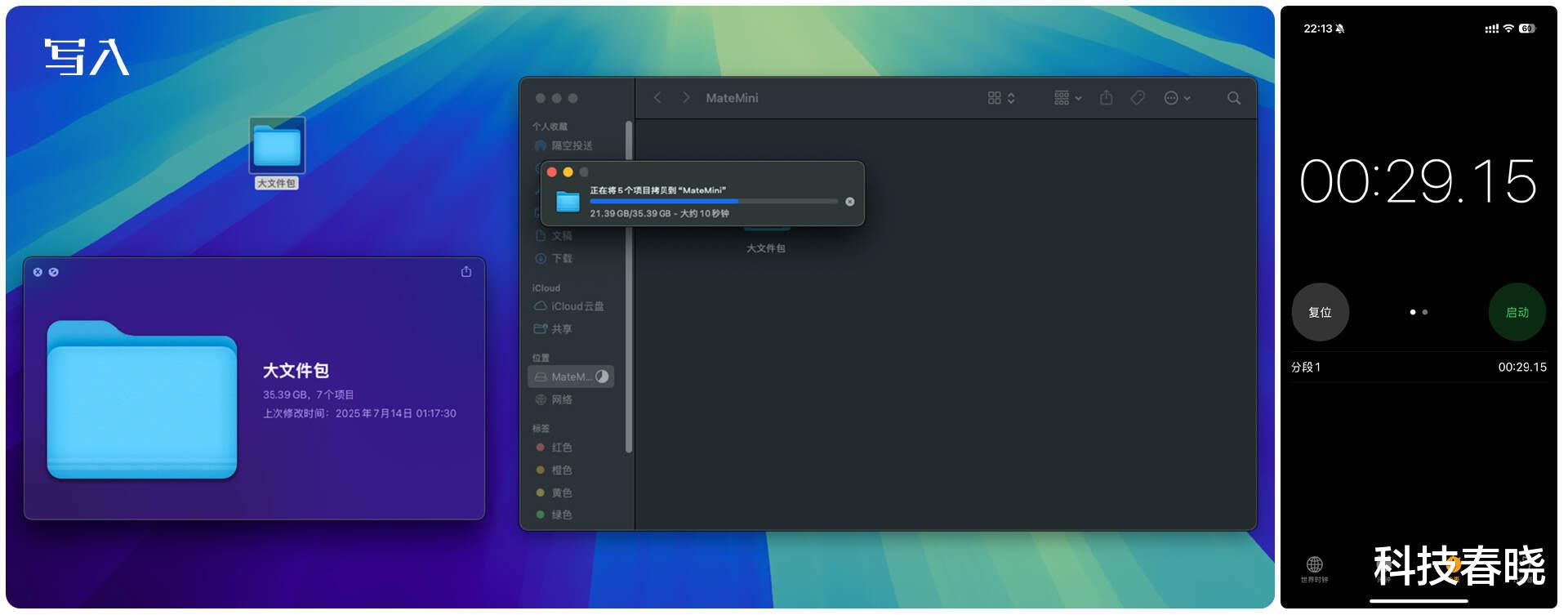Screen dimensions: 1568x615
Task: Collapse the iCloud sidebar section
Action: point(546,288)
